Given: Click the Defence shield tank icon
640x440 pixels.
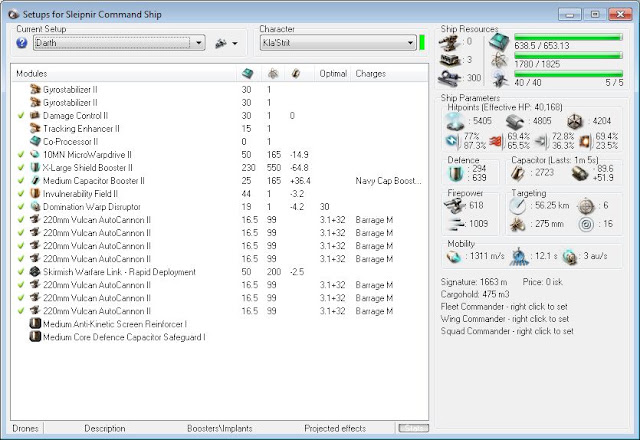Looking at the screenshot, I should click(x=455, y=173).
